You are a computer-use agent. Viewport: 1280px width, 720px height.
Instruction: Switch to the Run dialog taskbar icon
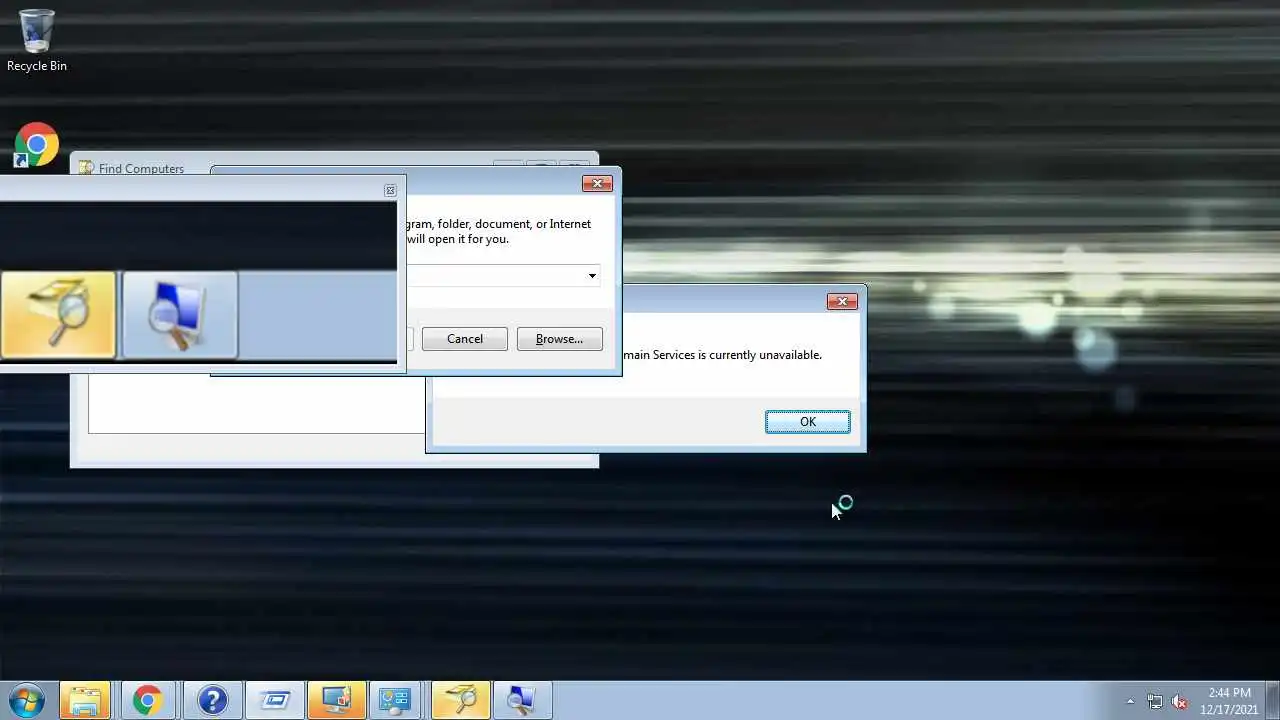[274, 700]
